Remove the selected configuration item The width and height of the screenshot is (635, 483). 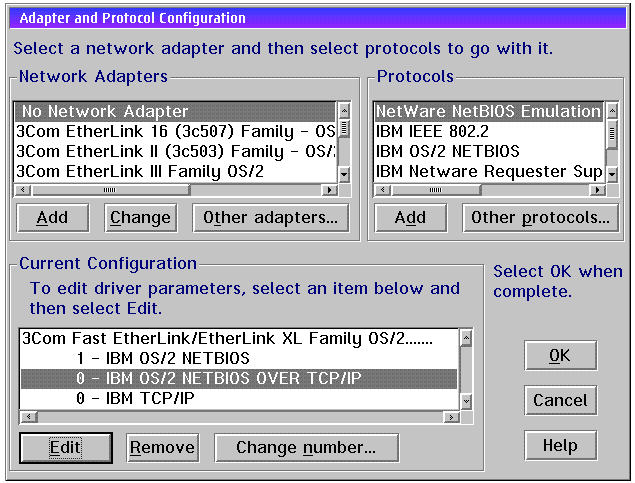click(x=162, y=447)
